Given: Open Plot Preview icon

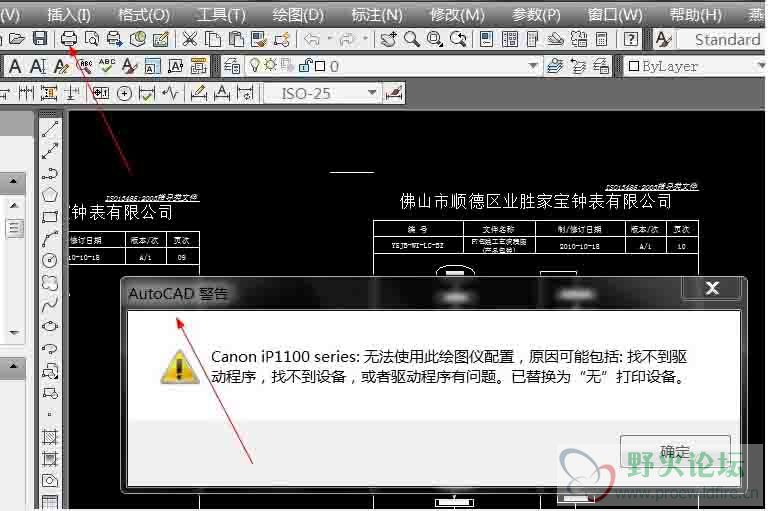Looking at the screenshot, I should [x=92, y=38].
